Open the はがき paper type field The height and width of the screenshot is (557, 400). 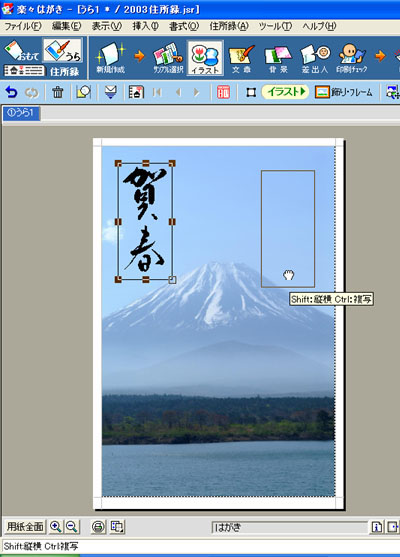289,527
